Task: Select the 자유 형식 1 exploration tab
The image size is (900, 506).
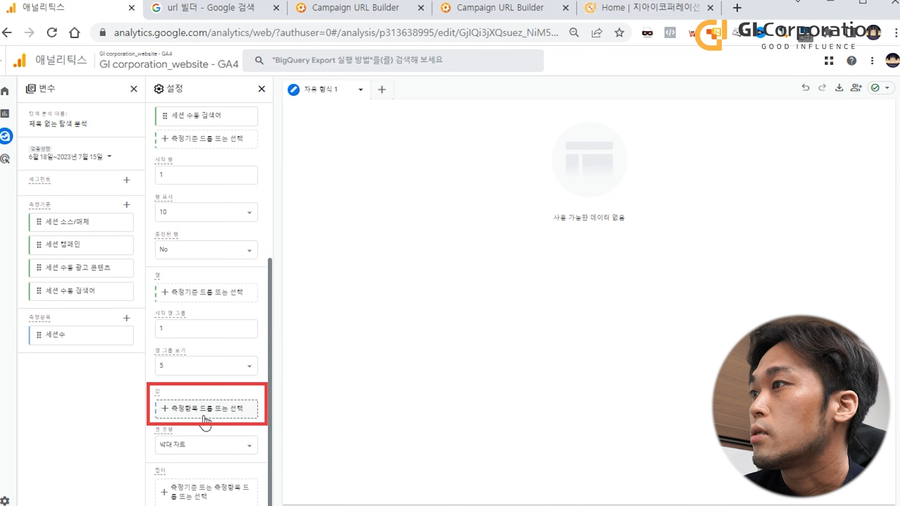Action: [321, 89]
